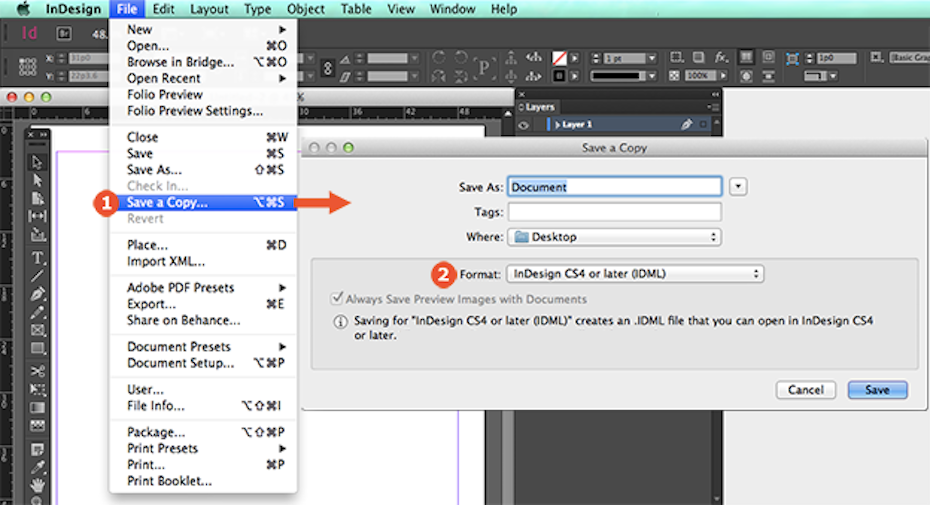The width and height of the screenshot is (930, 505).
Task: Click the Cancel button
Action: click(805, 390)
